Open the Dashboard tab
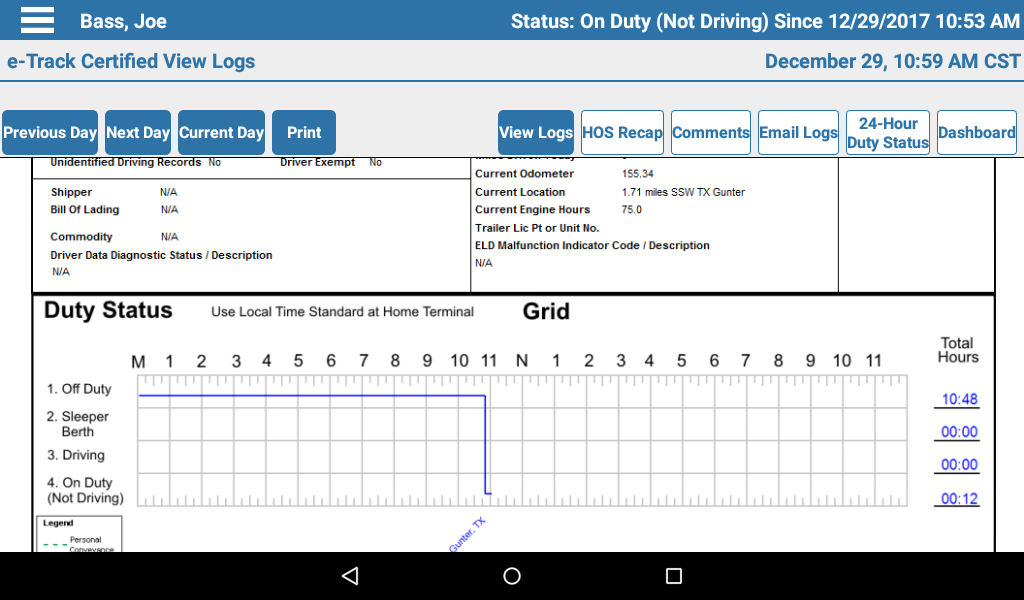 (x=977, y=133)
